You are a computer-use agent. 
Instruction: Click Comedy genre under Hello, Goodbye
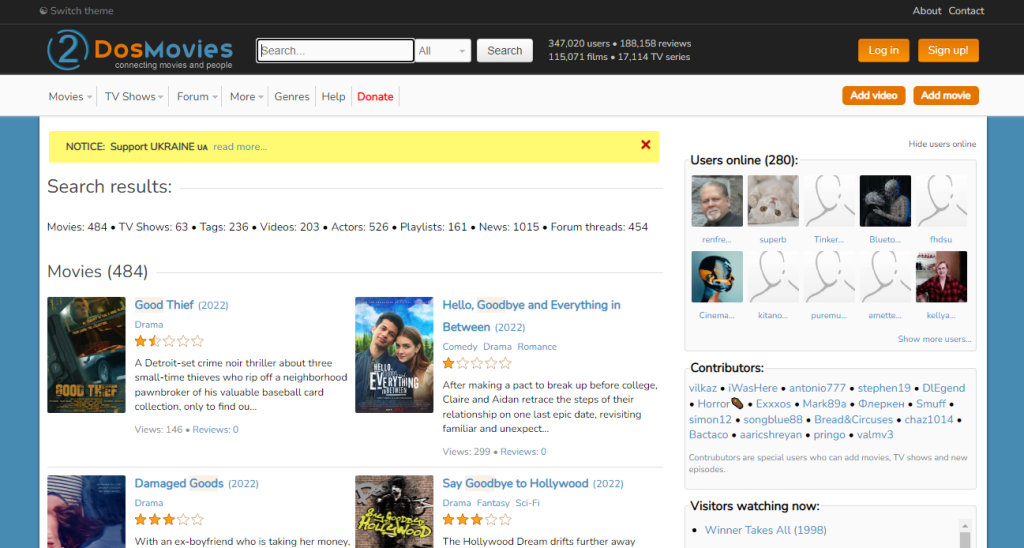pos(460,347)
